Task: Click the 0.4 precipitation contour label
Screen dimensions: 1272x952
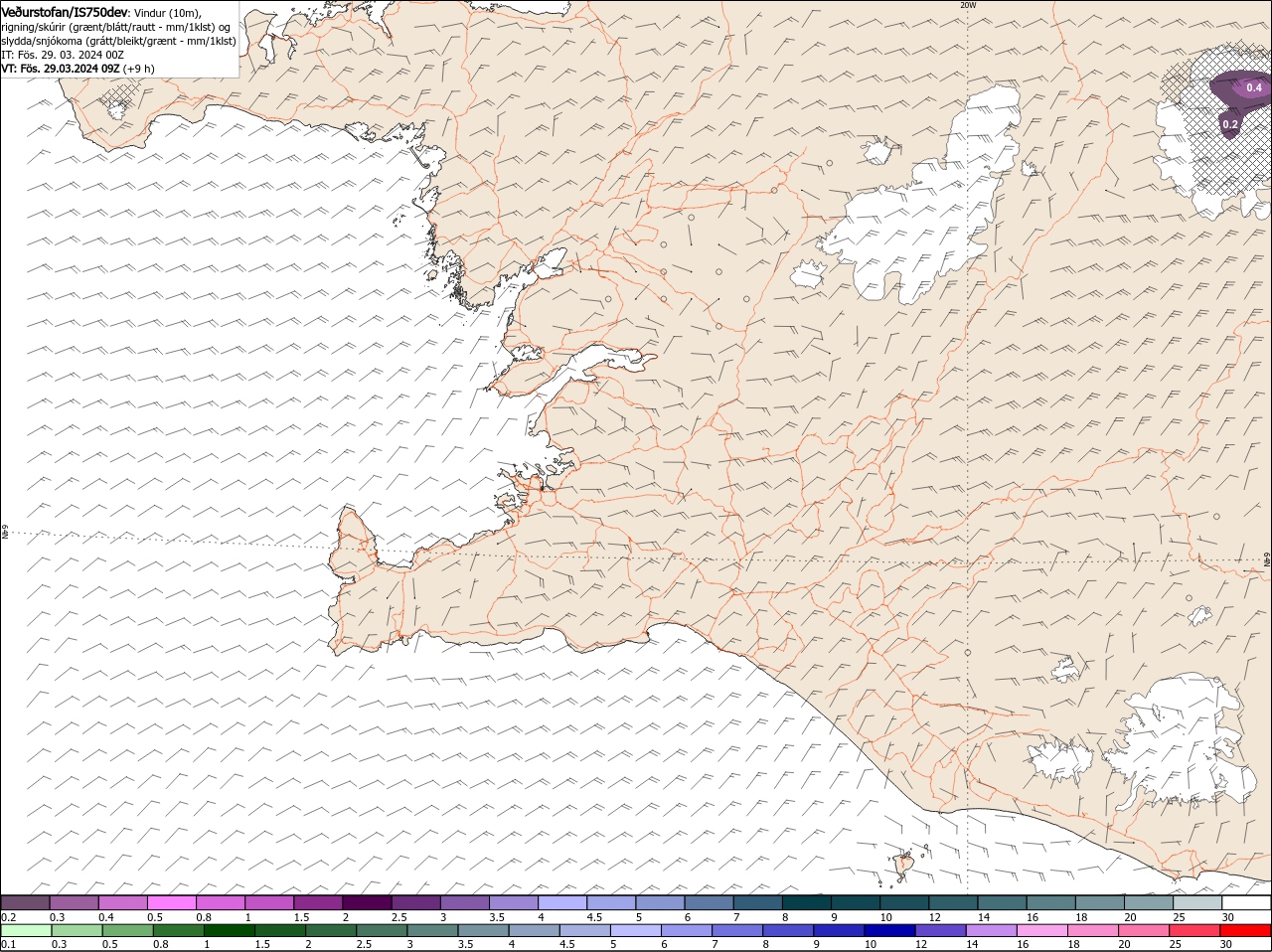Action: pos(1254,88)
